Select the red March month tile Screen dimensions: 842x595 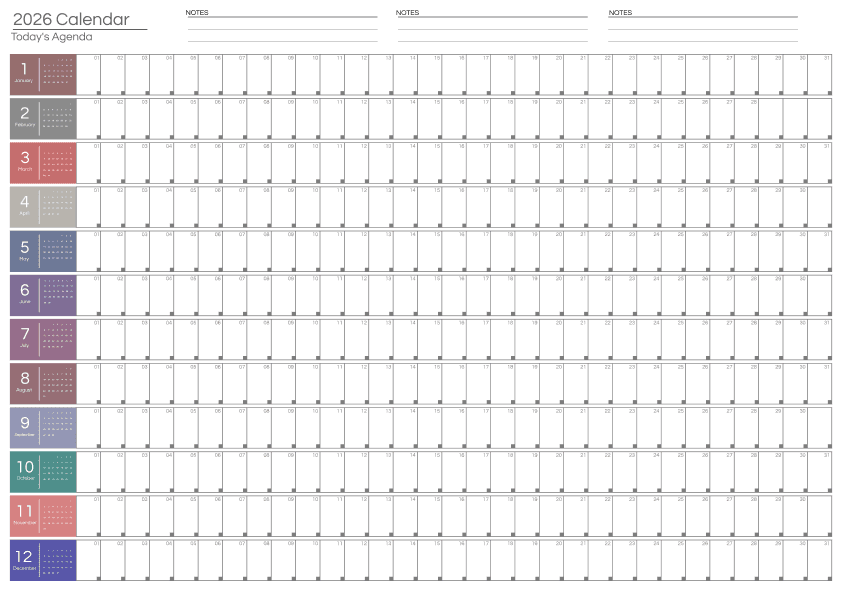click(x=24, y=161)
